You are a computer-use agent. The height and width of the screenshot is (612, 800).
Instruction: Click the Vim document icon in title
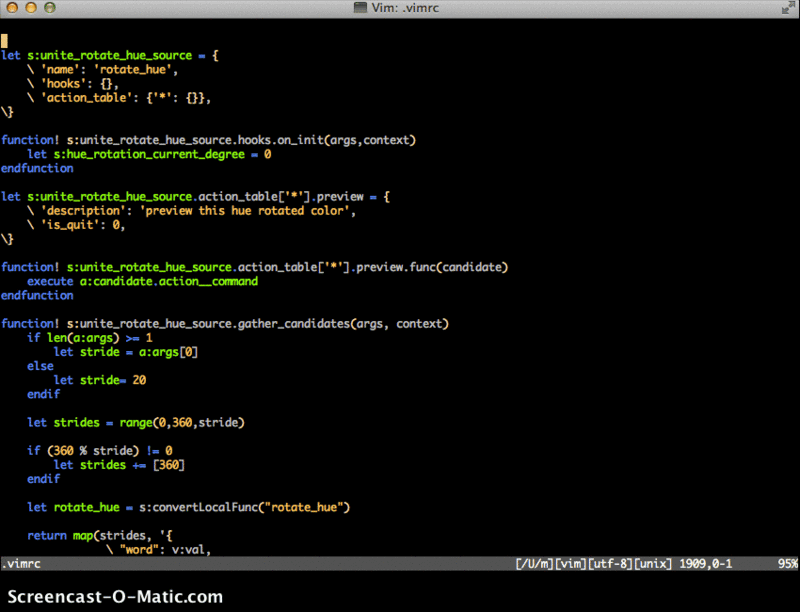pos(360,8)
